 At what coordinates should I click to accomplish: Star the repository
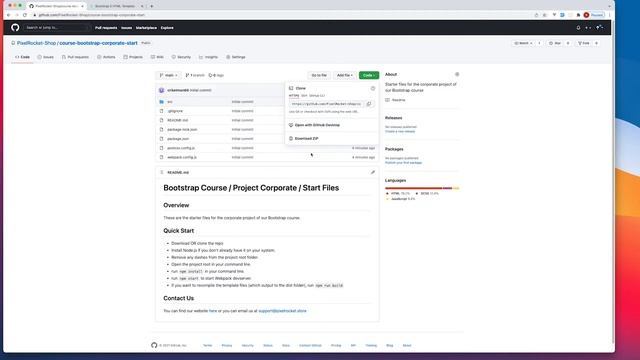pos(555,43)
